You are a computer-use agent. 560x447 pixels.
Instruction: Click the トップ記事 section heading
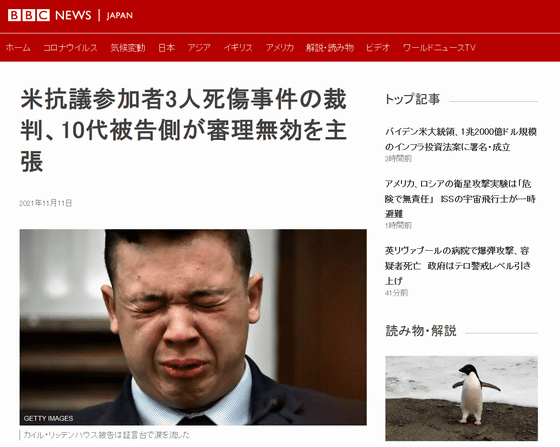tap(412, 99)
